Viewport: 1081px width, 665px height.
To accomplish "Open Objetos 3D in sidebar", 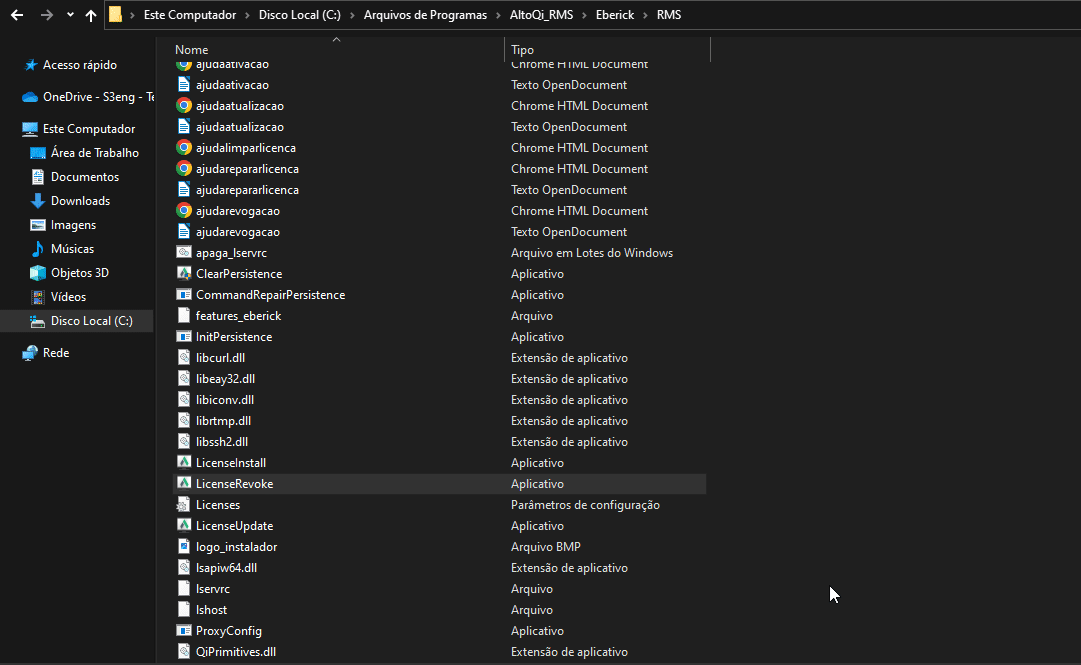I will tap(80, 273).
